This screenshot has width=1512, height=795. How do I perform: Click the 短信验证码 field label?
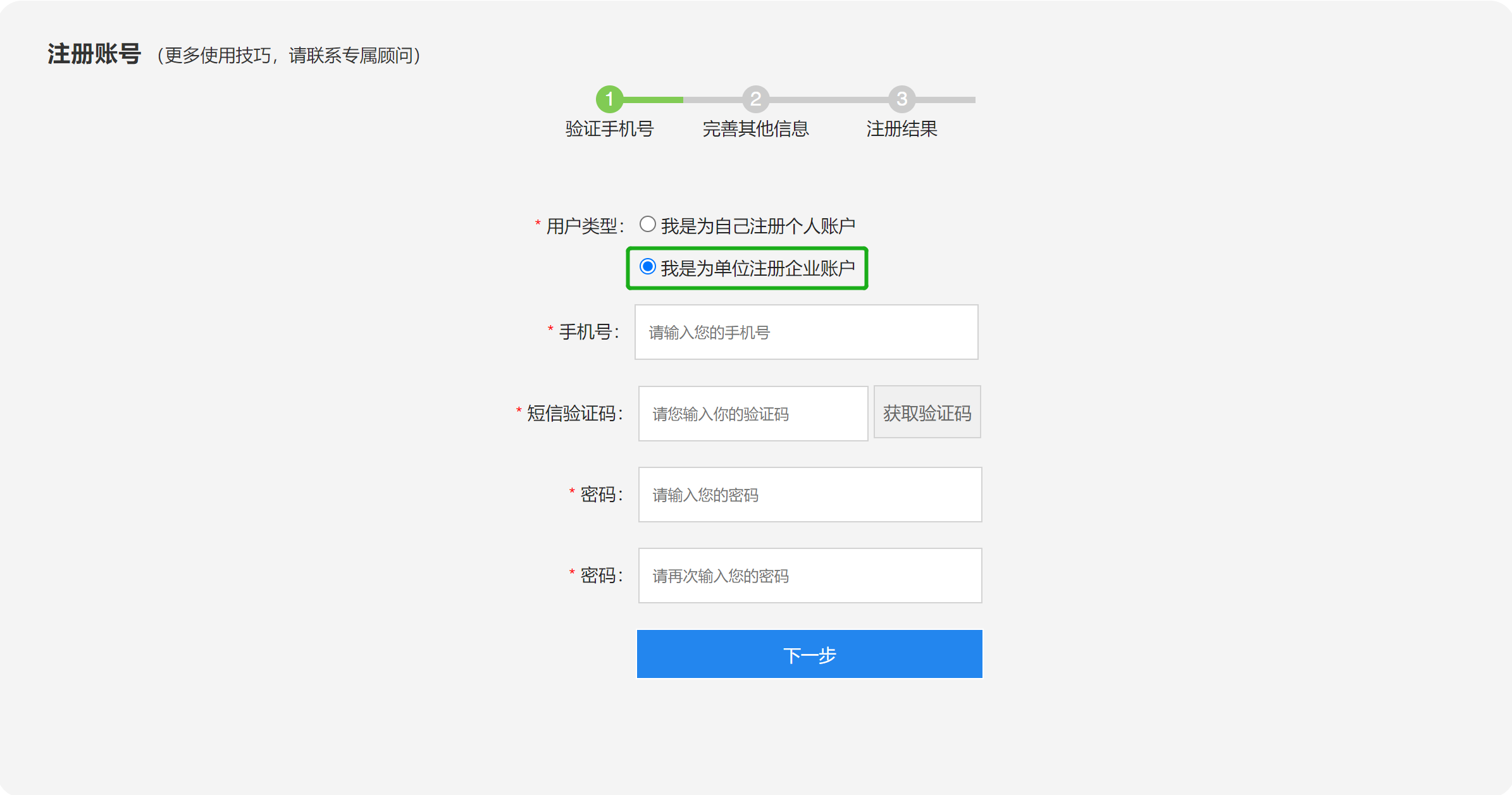pos(572,414)
